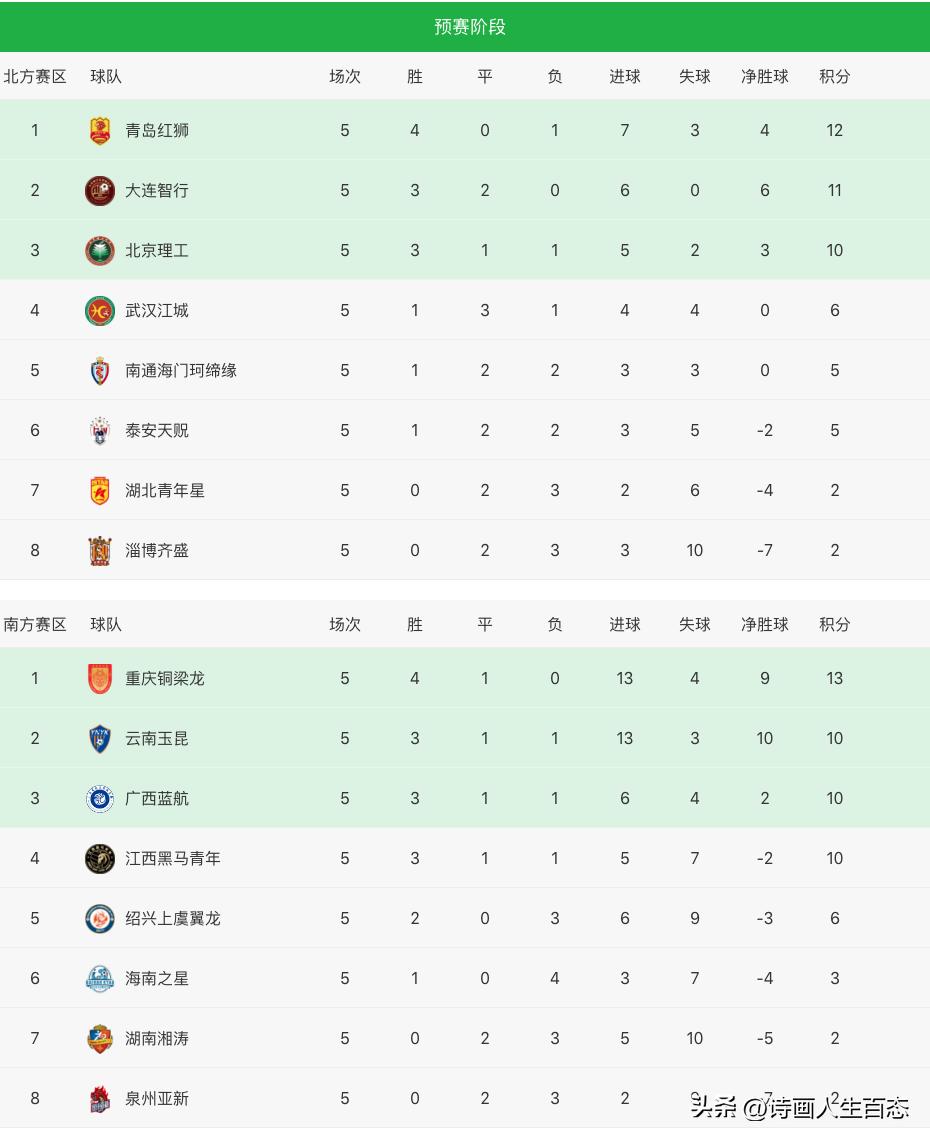Click the 南通海门珂缔缘 team badge
This screenshot has width=930, height=1140.
[100, 371]
